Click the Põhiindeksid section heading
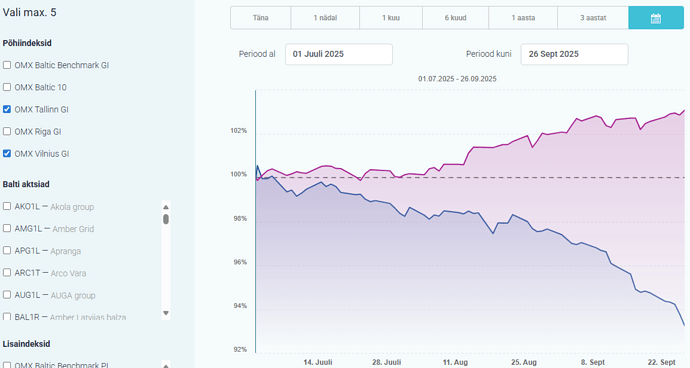690x368 pixels. pyautogui.click(x=27, y=43)
